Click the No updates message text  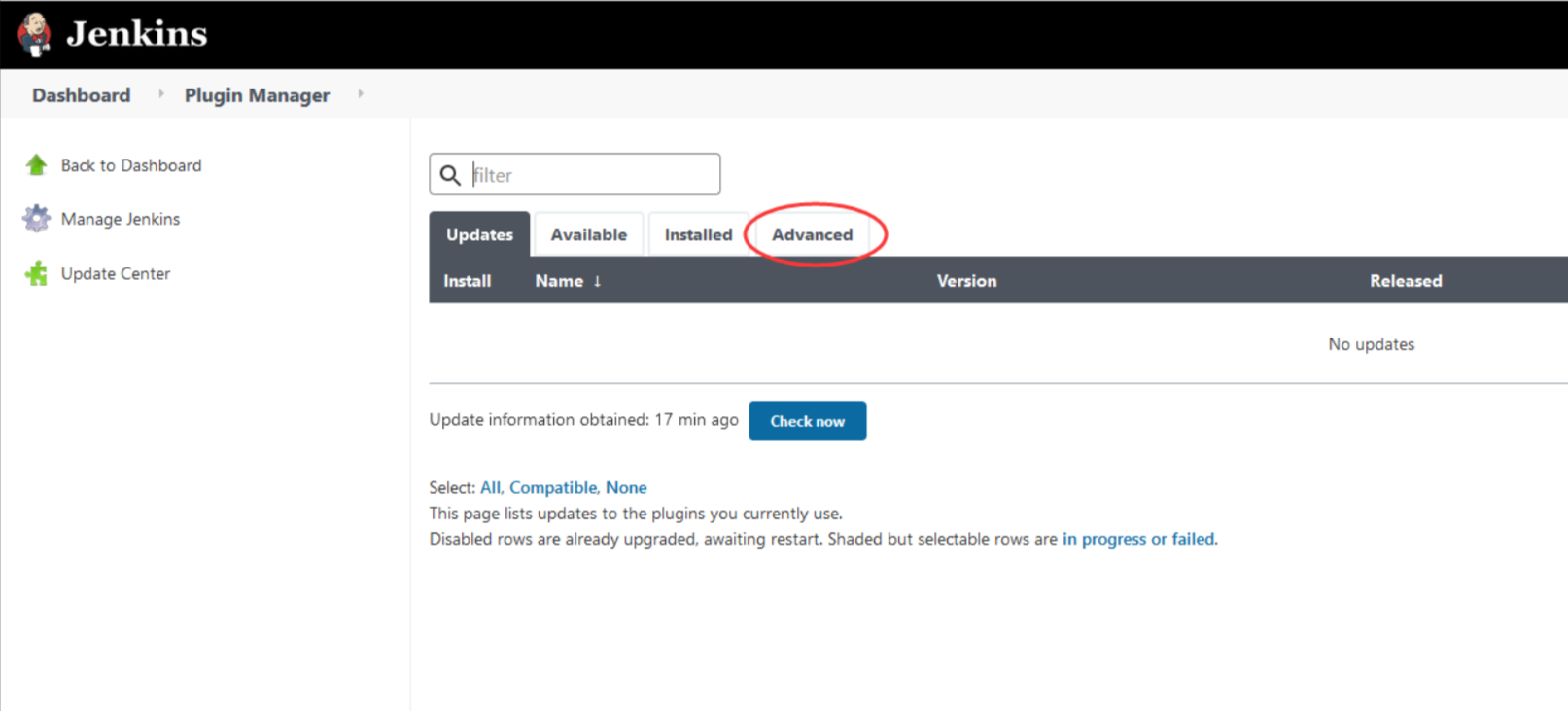coord(1372,344)
